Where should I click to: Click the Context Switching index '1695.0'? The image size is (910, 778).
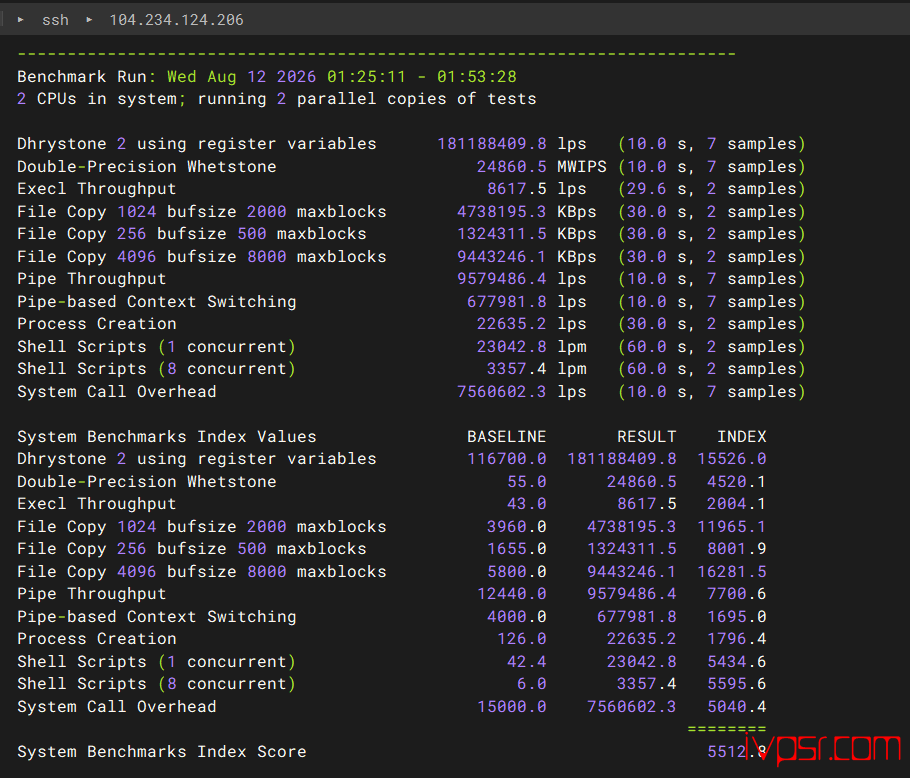[736, 617]
